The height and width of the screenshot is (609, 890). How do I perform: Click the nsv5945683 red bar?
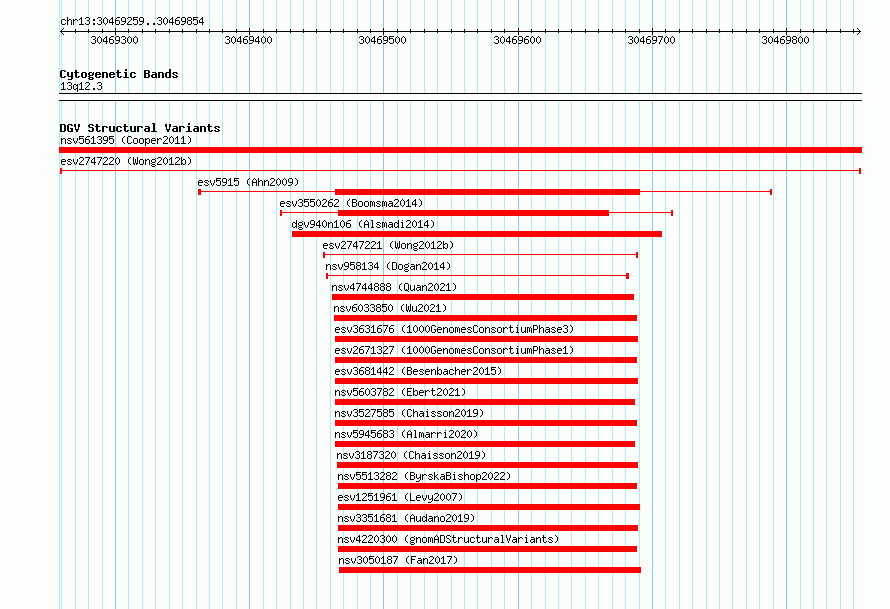tap(485, 444)
